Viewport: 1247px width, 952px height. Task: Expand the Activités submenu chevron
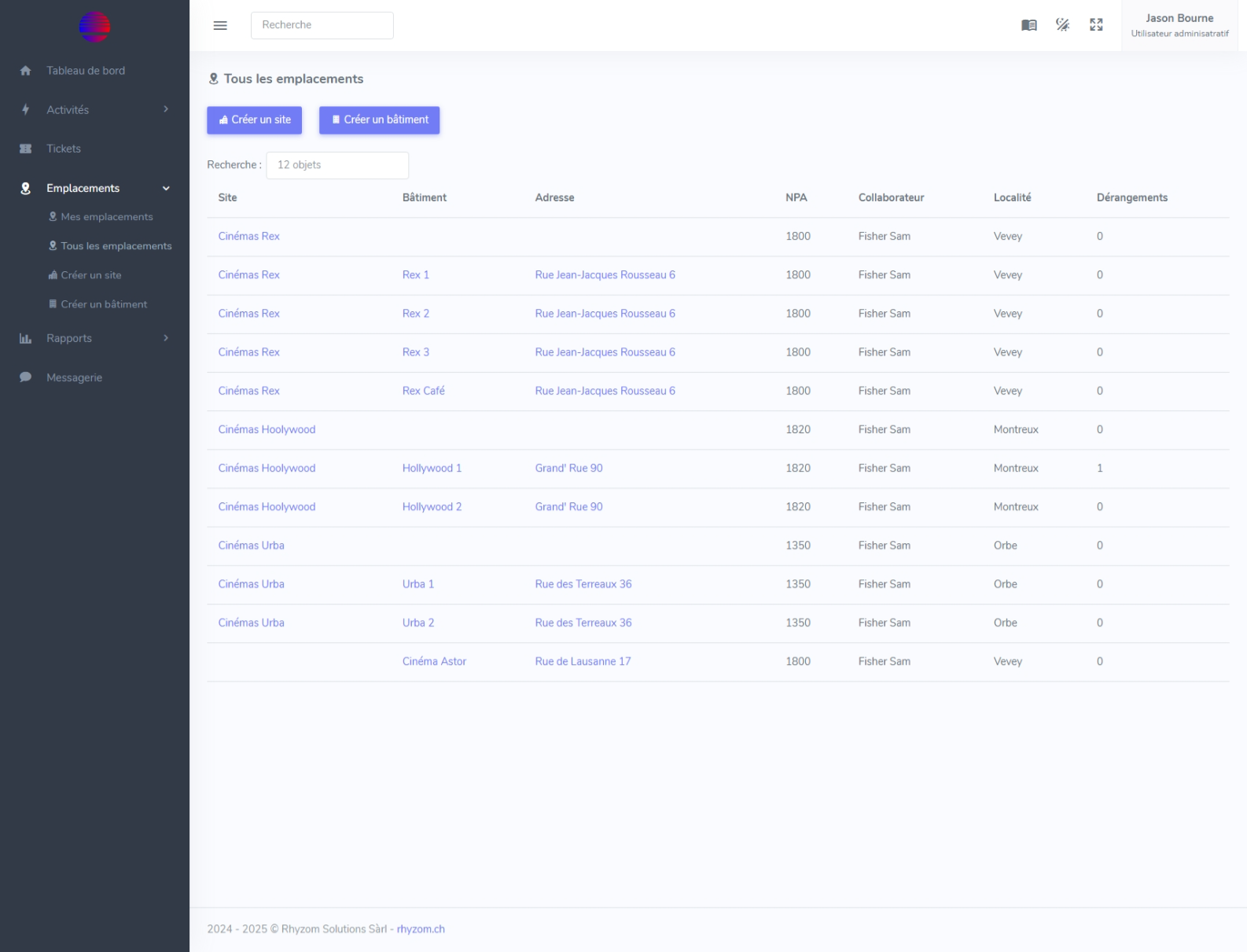(x=166, y=109)
